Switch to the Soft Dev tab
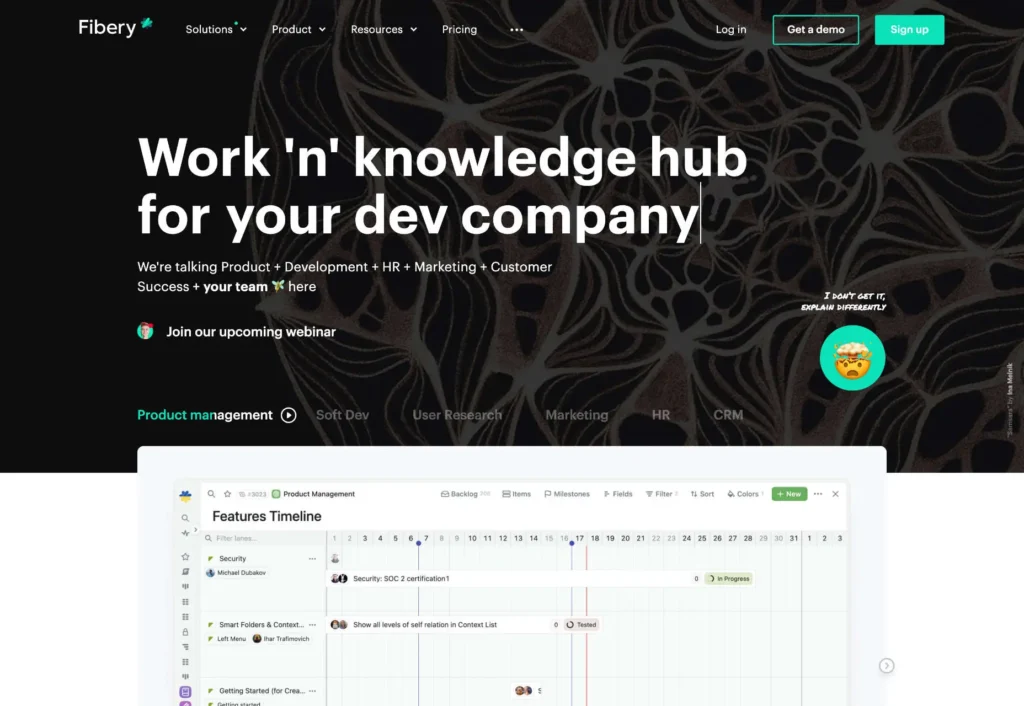Viewport: 1024px width, 706px height. [x=342, y=415]
